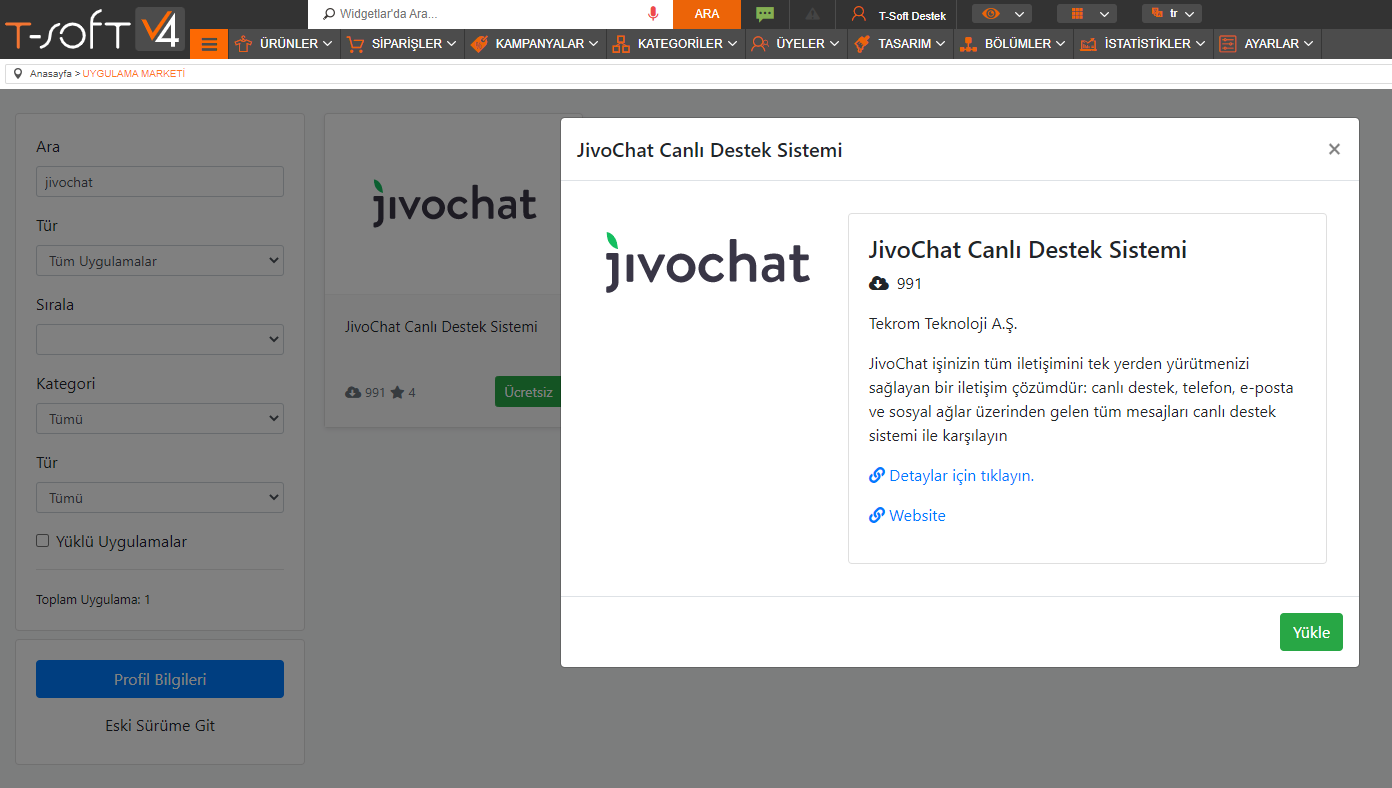Open the tr language dropdown
This screenshot has height=788, width=1392.
coord(1172,14)
